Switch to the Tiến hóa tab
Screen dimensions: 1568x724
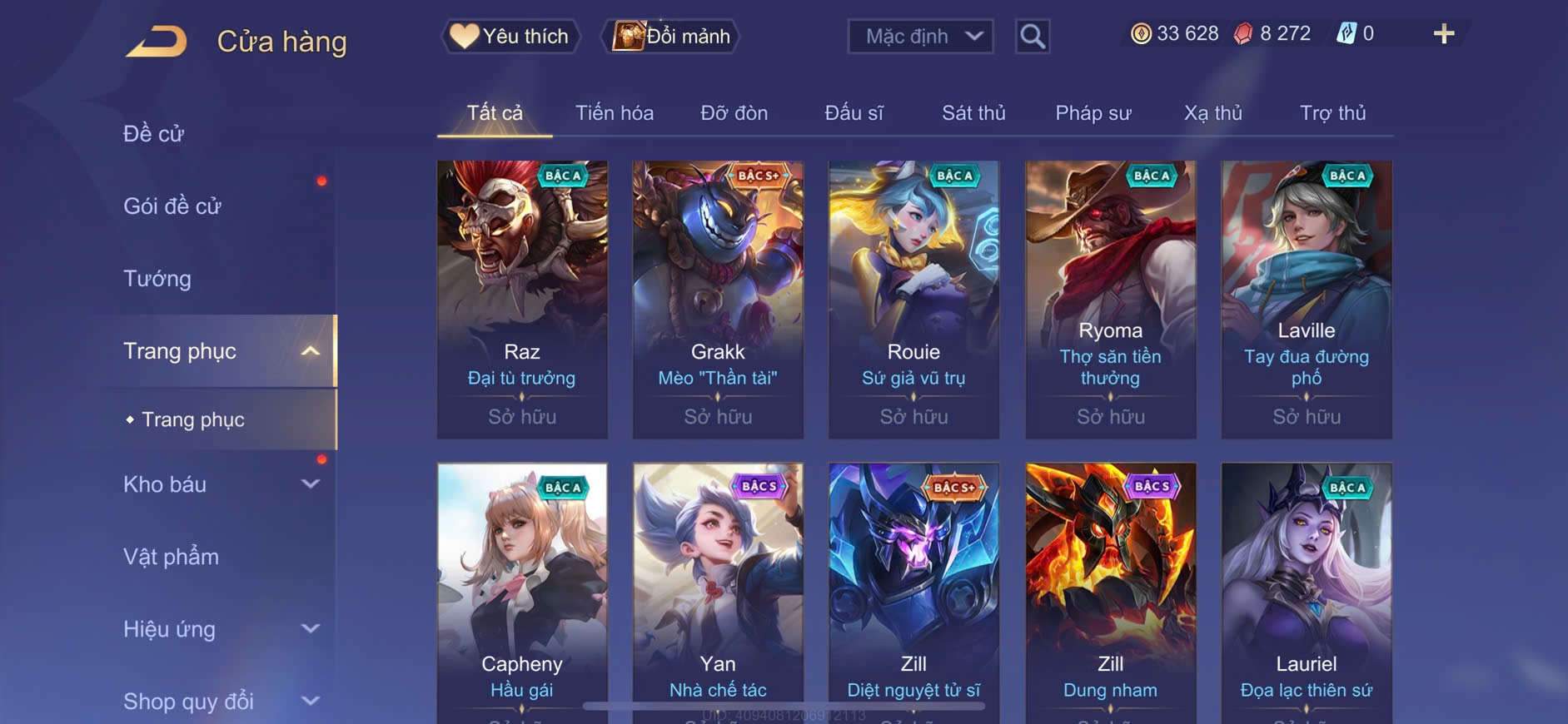(615, 113)
